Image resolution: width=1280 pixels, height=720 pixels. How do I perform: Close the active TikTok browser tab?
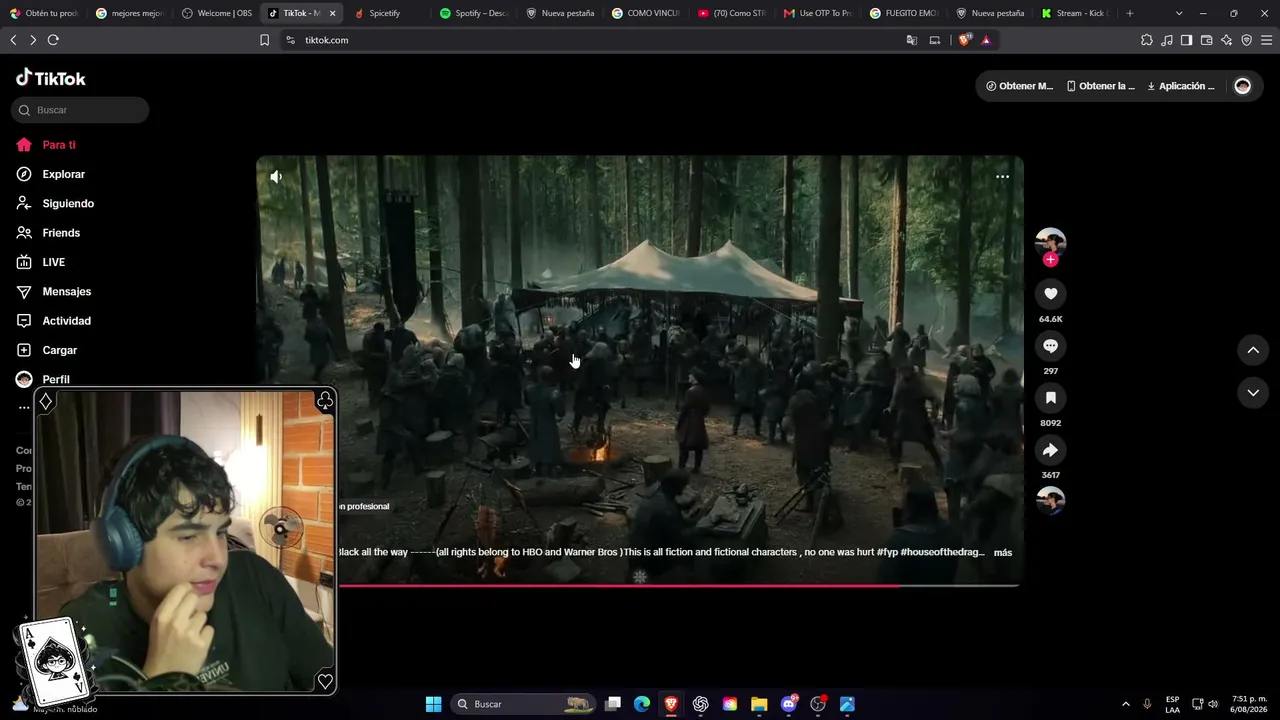click(332, 13)
